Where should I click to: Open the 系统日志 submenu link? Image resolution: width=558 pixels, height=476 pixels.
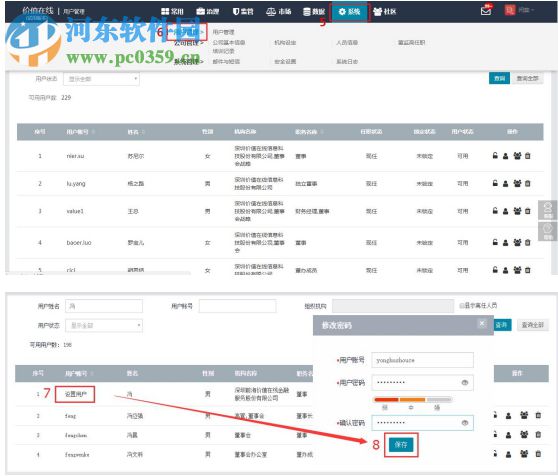(347, 62)
